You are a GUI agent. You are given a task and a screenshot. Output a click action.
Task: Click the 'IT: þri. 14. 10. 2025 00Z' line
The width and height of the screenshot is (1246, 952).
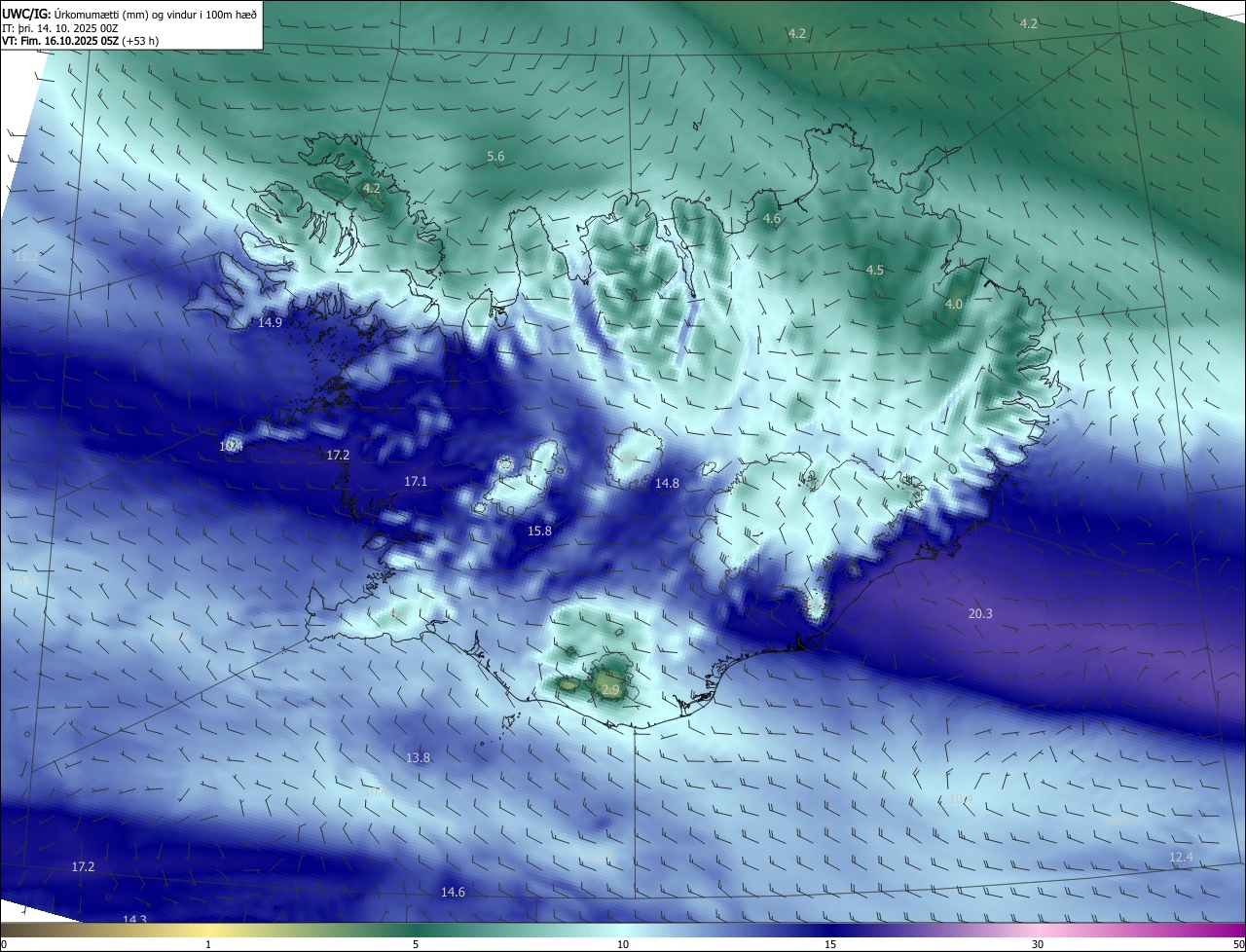coord(60,28)
